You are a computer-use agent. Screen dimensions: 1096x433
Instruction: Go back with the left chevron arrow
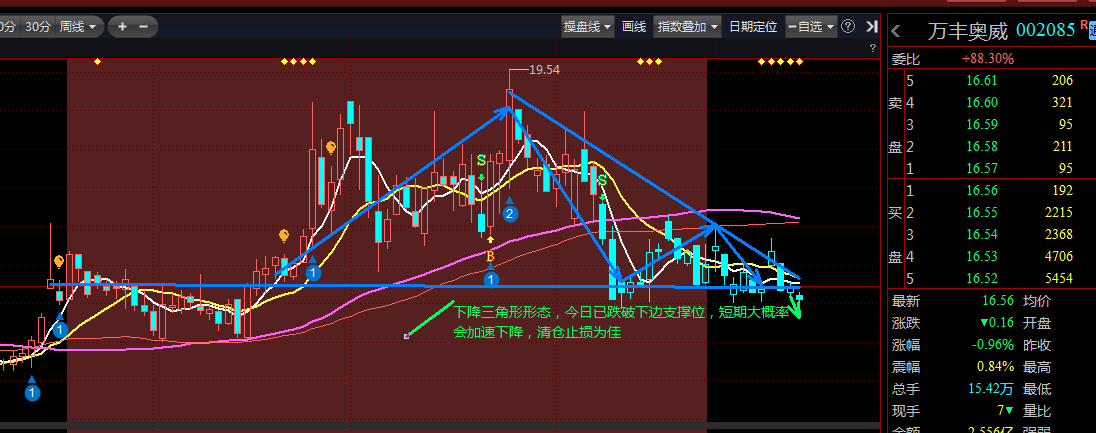[x=896, y=31]
